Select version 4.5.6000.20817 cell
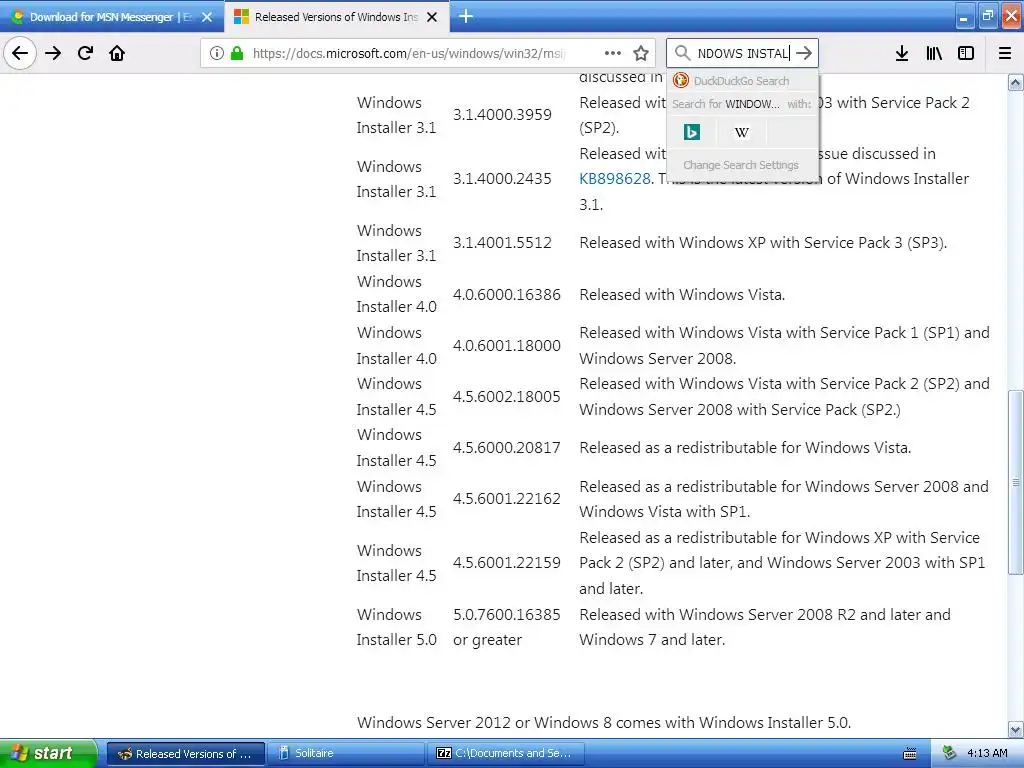This screenshot has height=768, width=1024. (507, 447)
